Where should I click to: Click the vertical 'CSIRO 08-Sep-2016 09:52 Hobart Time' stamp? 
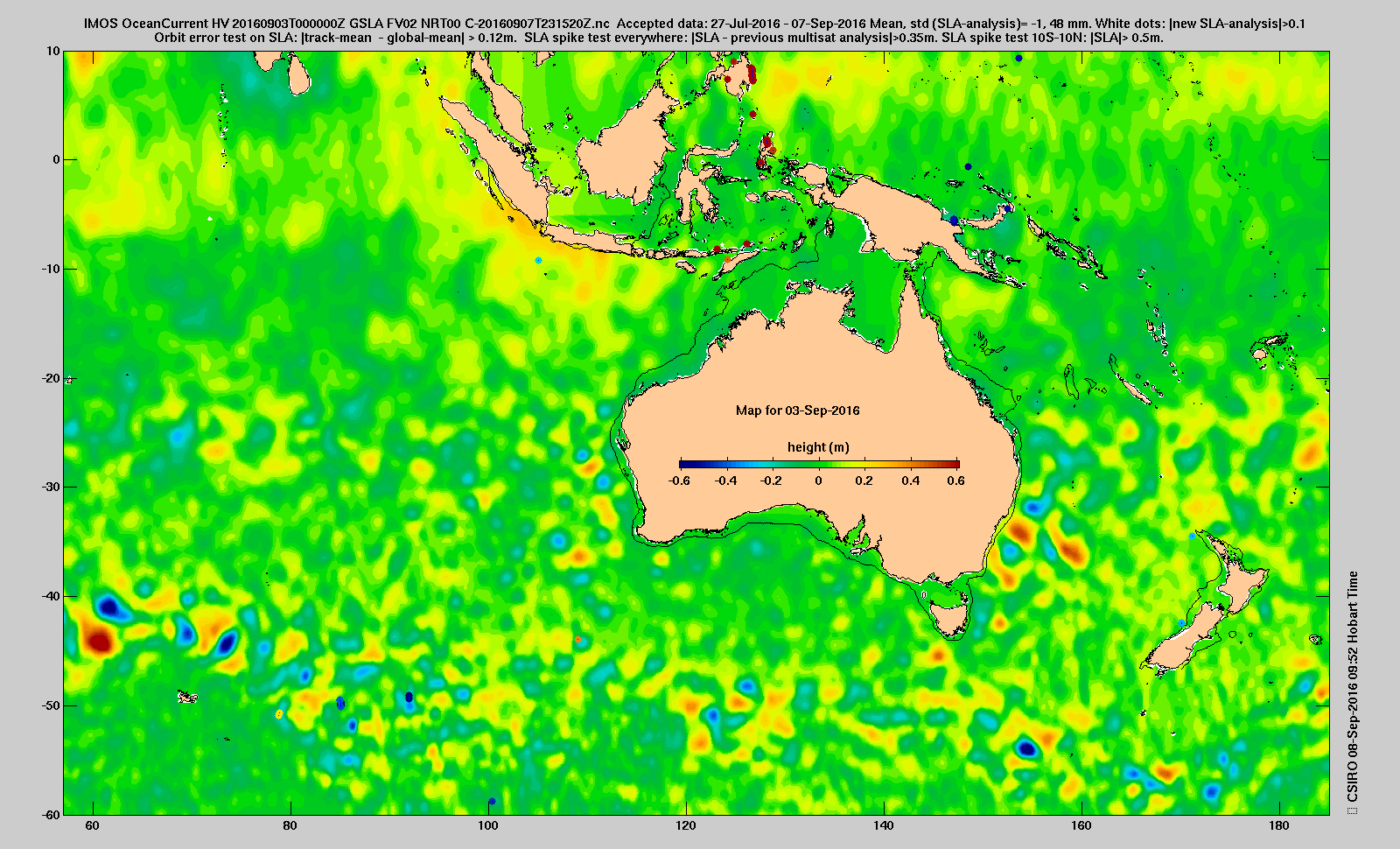click(1353, 687)
